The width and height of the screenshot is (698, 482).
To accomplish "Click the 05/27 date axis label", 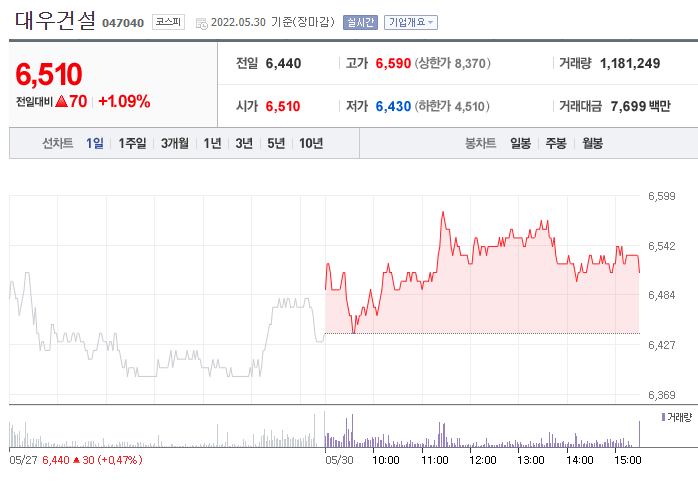I will [23, 460].
